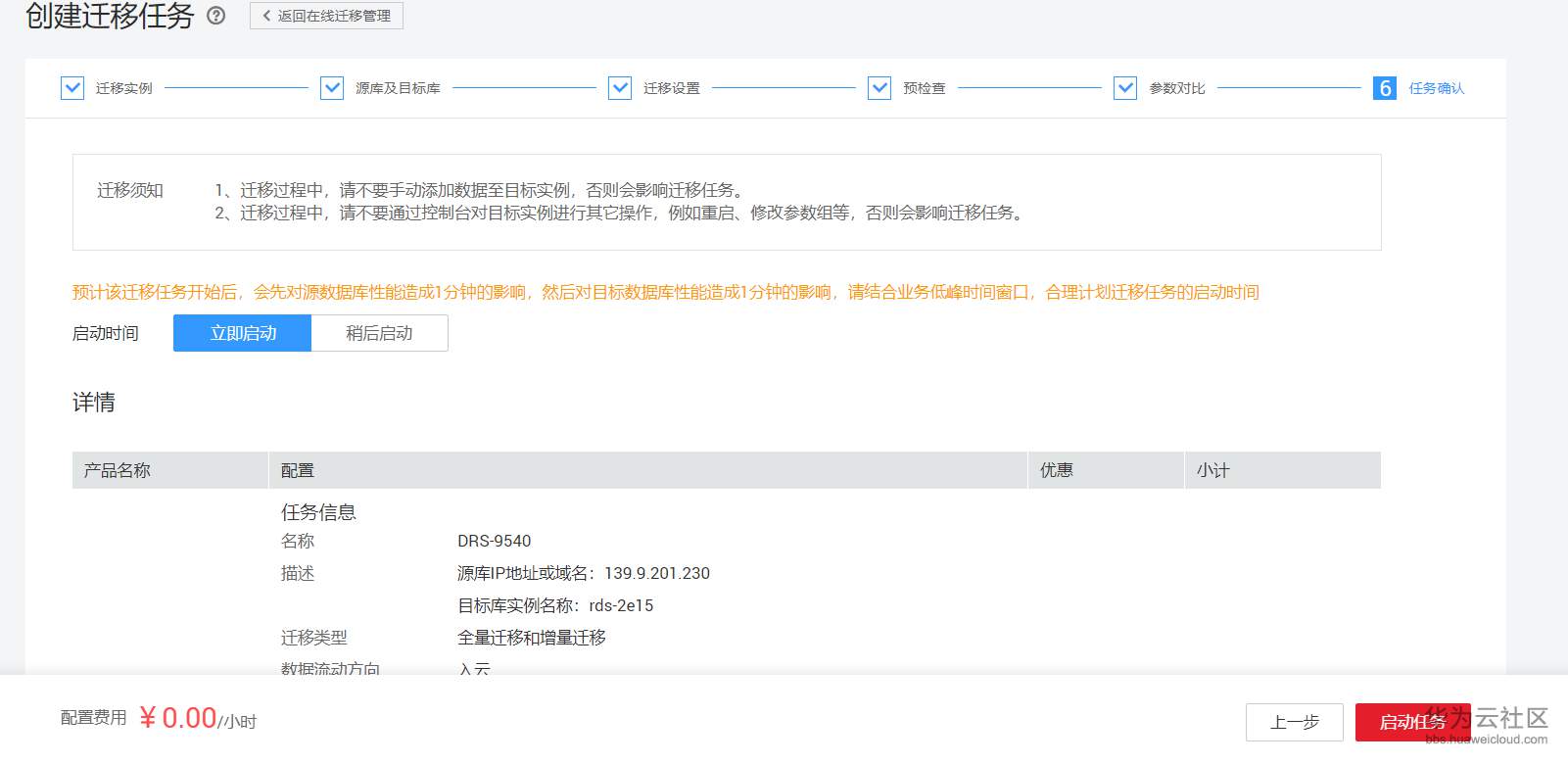Click the orange performance impact warning text
Viewport: 1568px width, 764px height.
tap(666, 292)
